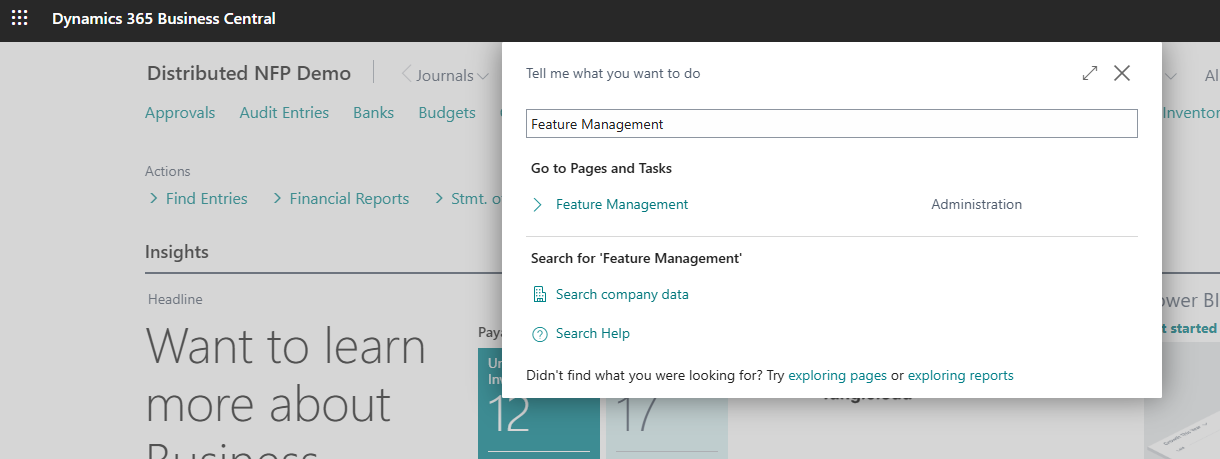This screenshot has width=1220, height=459.
Task: Select Search company data option
Action: (x=622, y=294)
